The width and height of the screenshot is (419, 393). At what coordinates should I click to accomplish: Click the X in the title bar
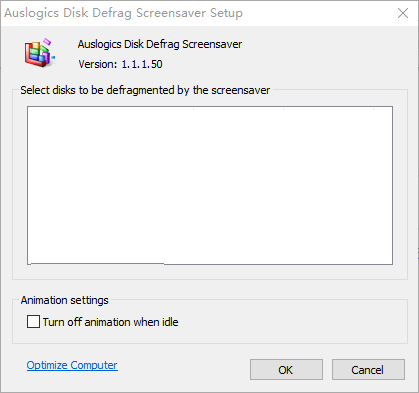[403, 13]
